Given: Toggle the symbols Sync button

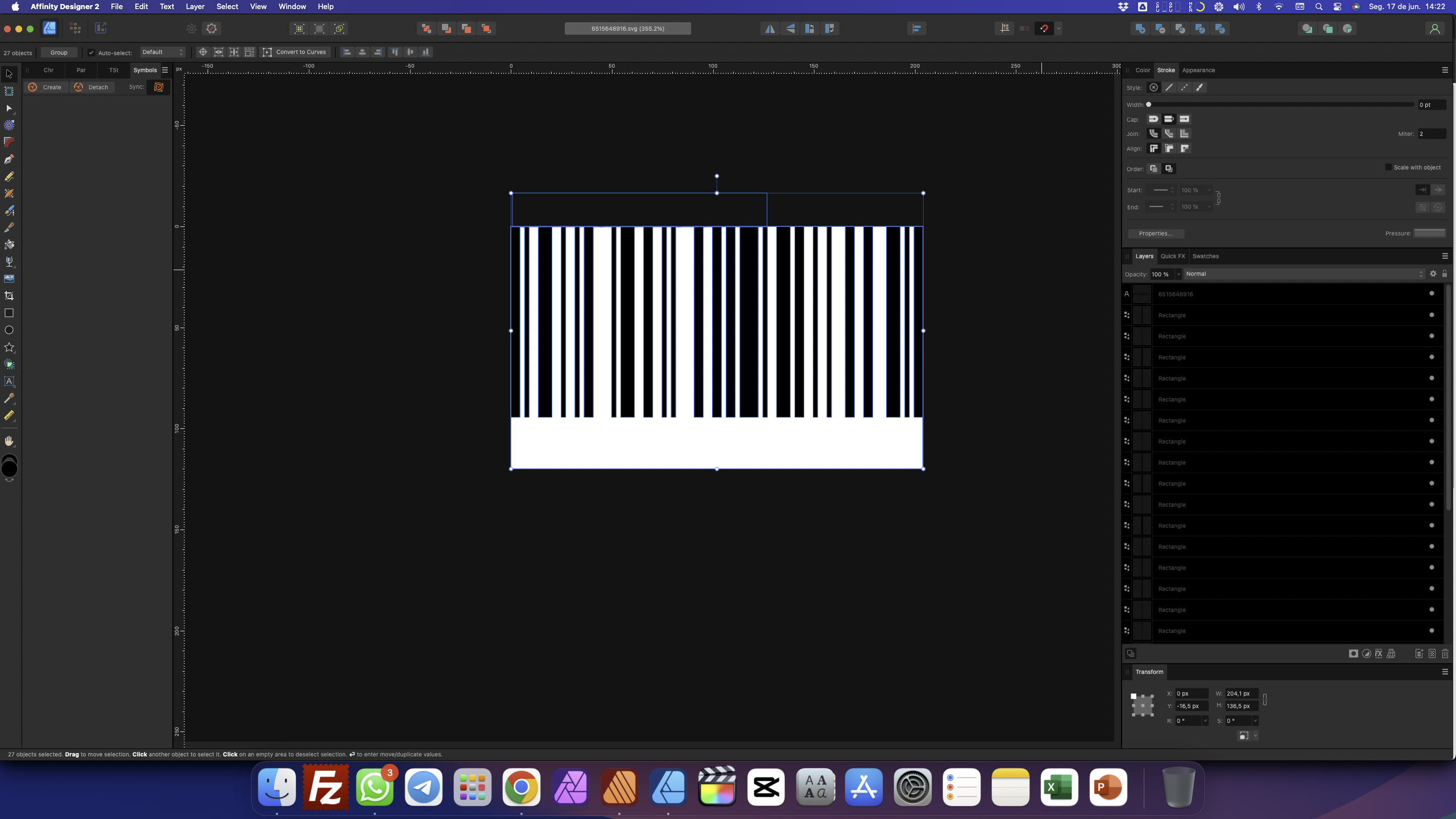Looking at the screenshot, I should [x=159, y=87].
